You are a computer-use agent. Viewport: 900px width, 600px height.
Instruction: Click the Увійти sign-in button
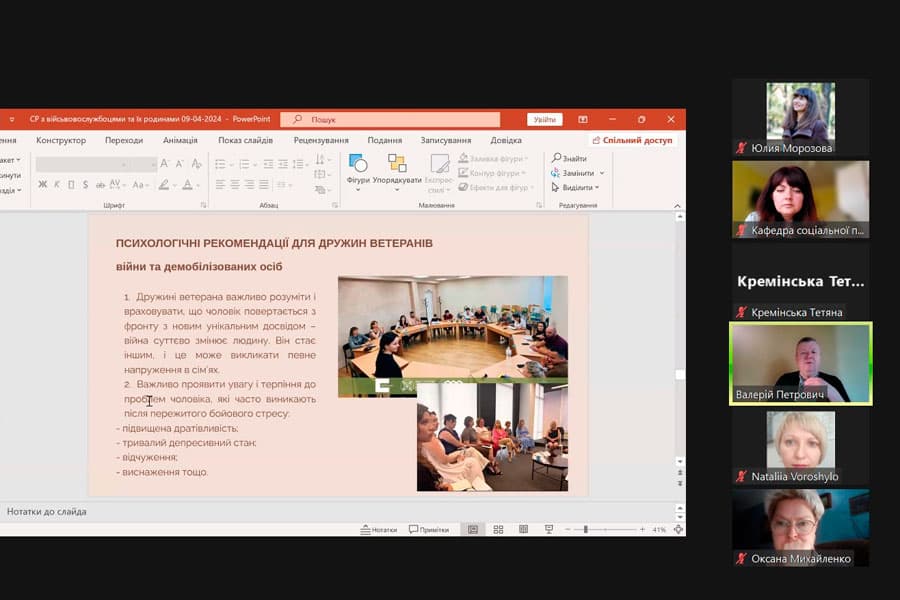(545, 119)
